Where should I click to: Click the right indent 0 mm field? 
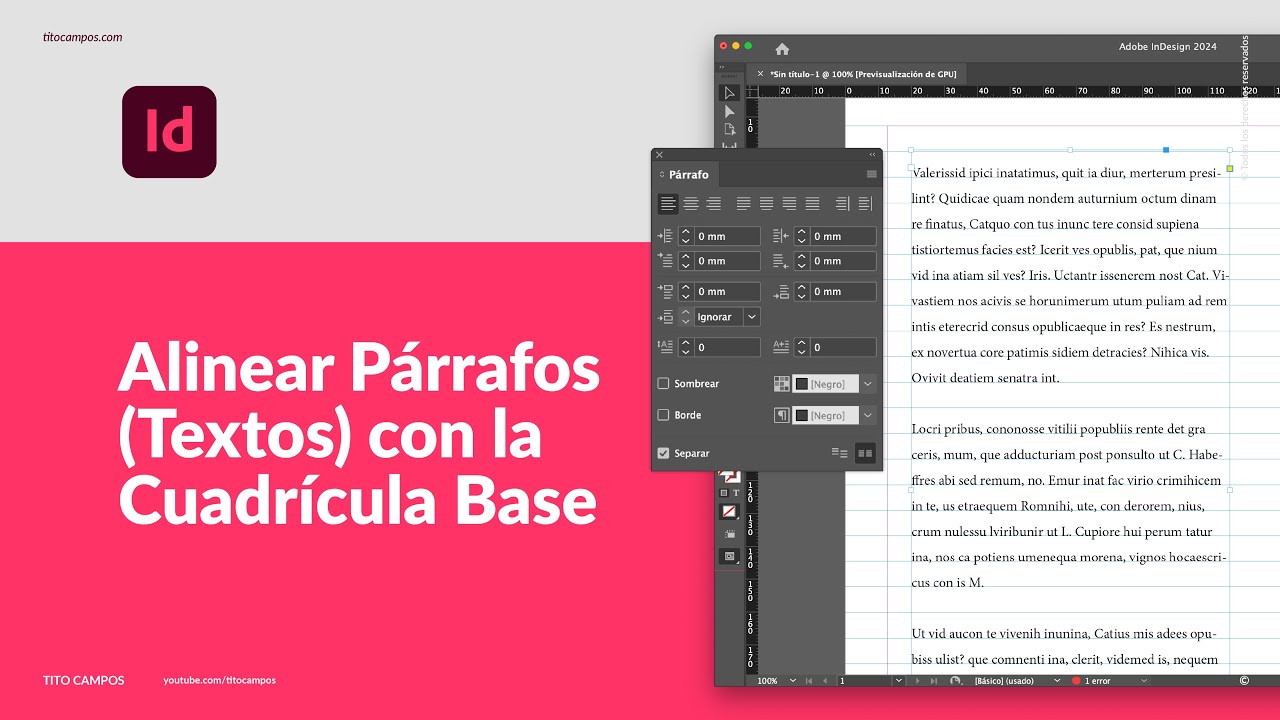point(843,236)
